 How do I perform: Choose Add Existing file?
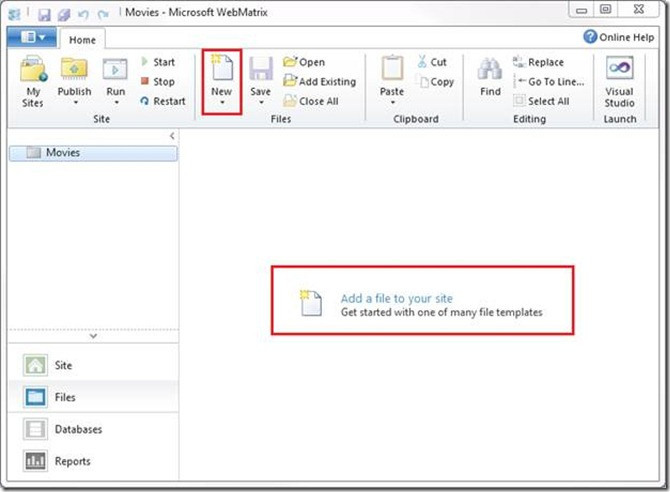point(319,81)
